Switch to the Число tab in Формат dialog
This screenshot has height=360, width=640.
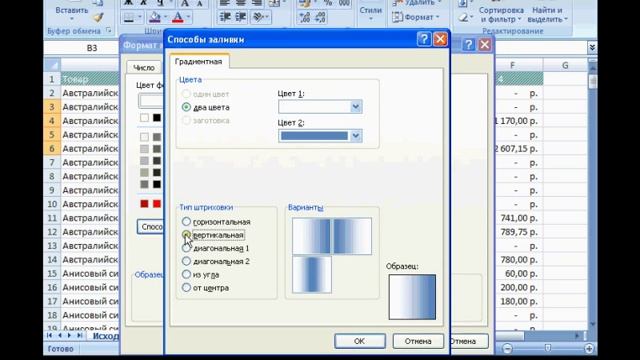[144, 67]
